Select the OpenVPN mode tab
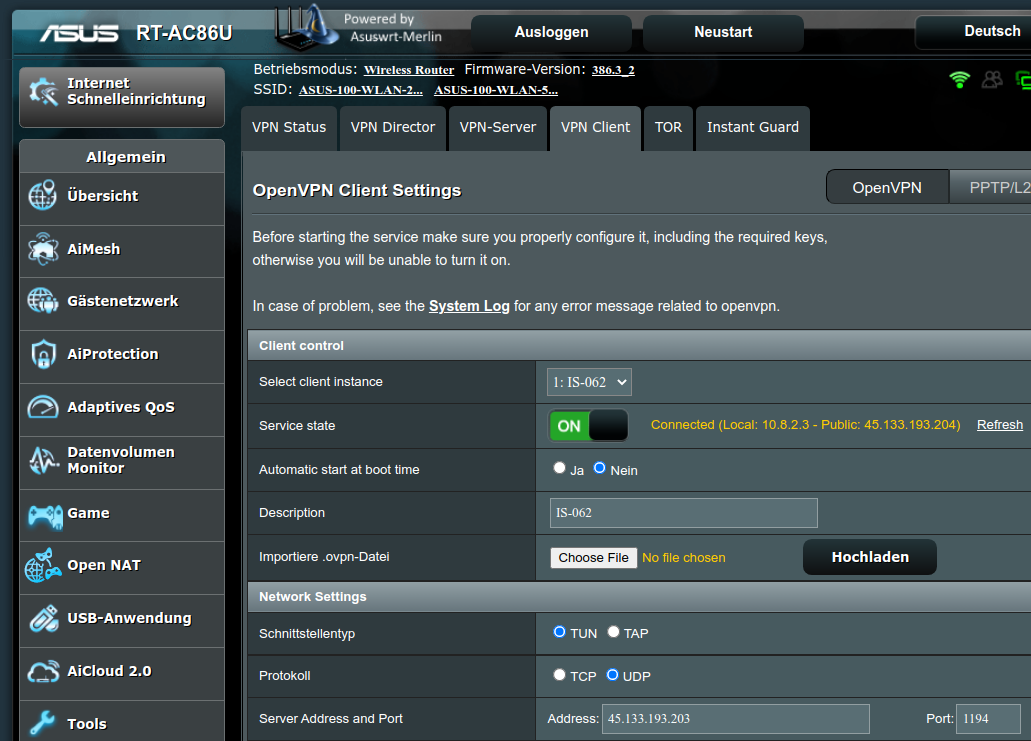Screen dimensions: 1031x741 point(888,187)
